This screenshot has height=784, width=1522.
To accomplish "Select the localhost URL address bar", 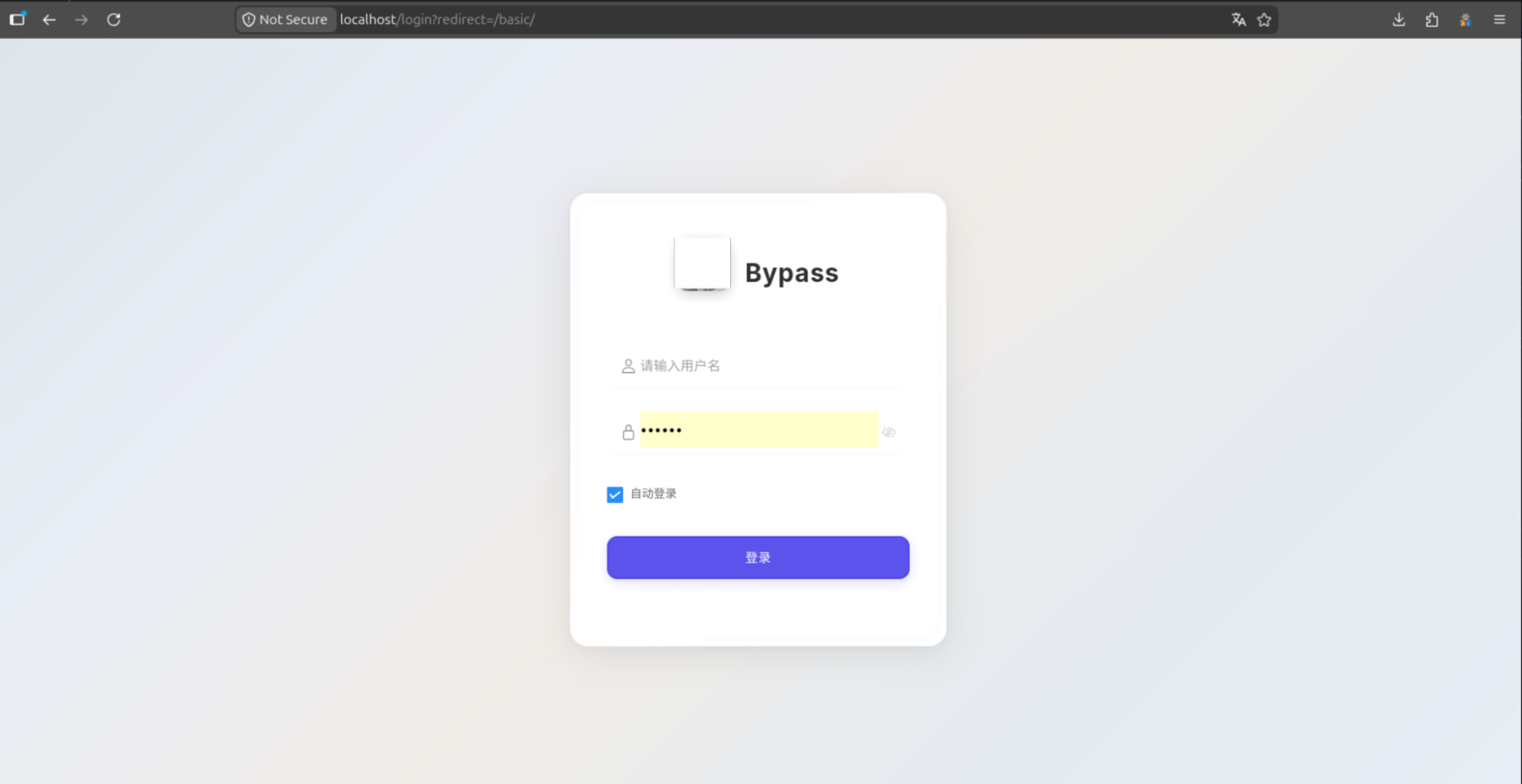I will 780,20.
